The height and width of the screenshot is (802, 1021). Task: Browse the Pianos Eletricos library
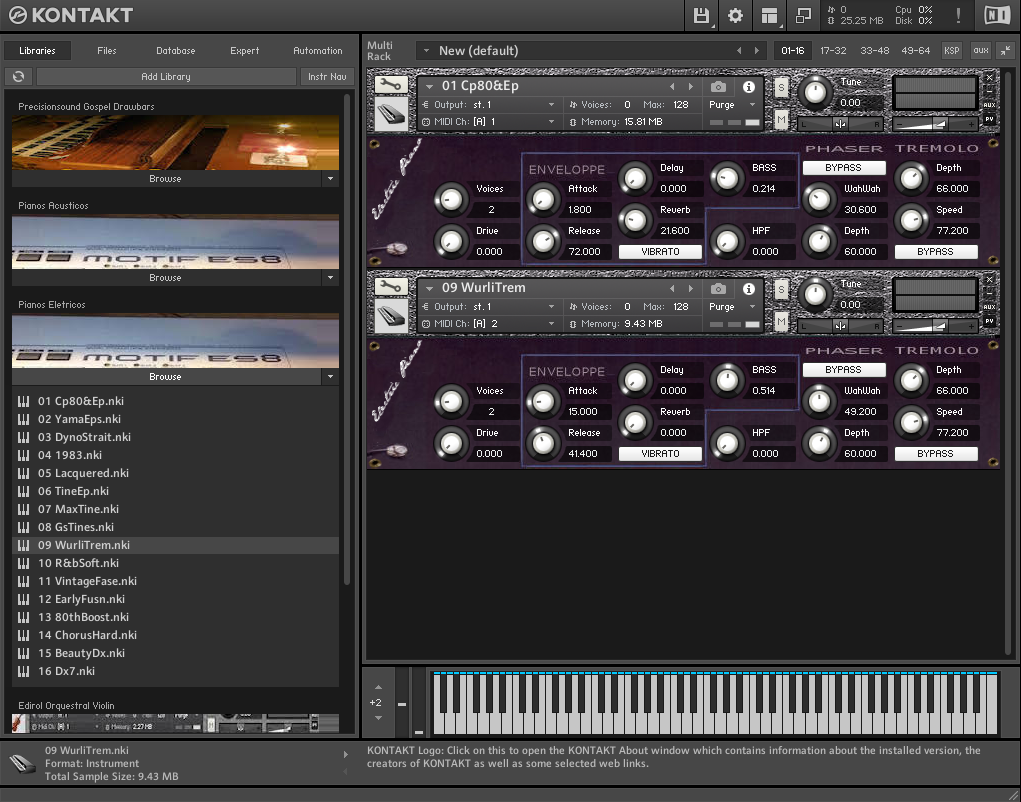coord(165,376)
